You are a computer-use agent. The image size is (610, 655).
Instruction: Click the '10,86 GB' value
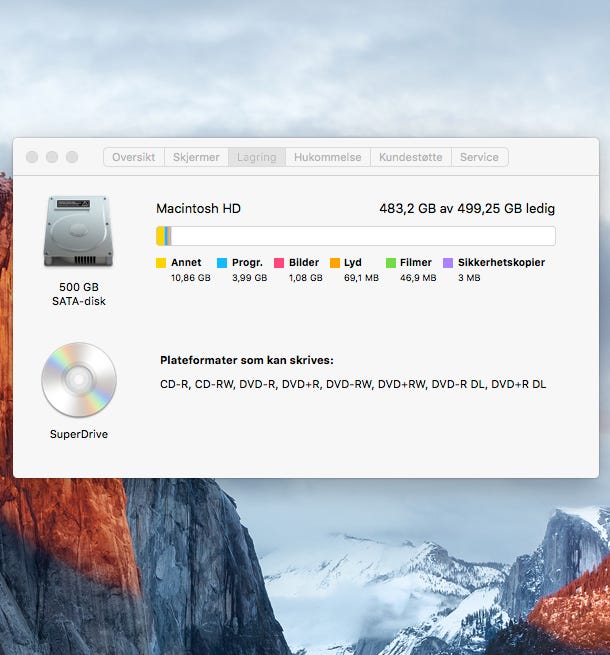pyautogui.click(x=191, y=278)
